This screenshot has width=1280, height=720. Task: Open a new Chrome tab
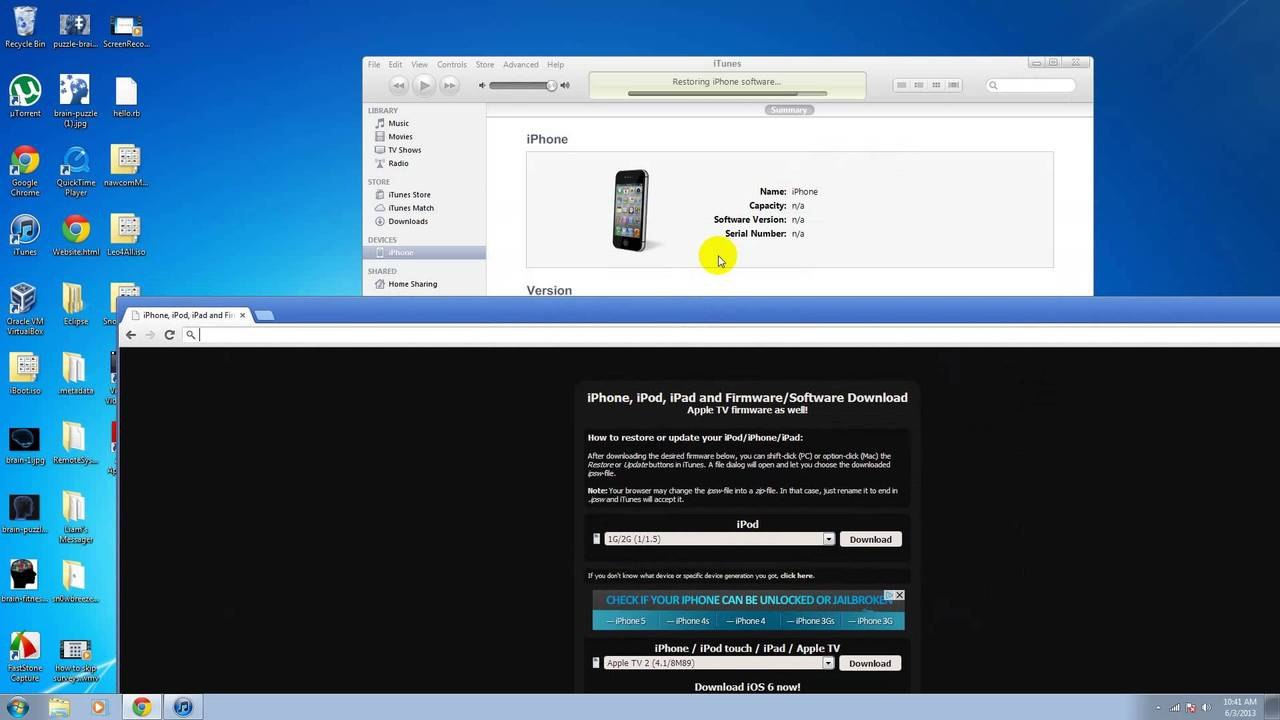click(x=264, y=315)
